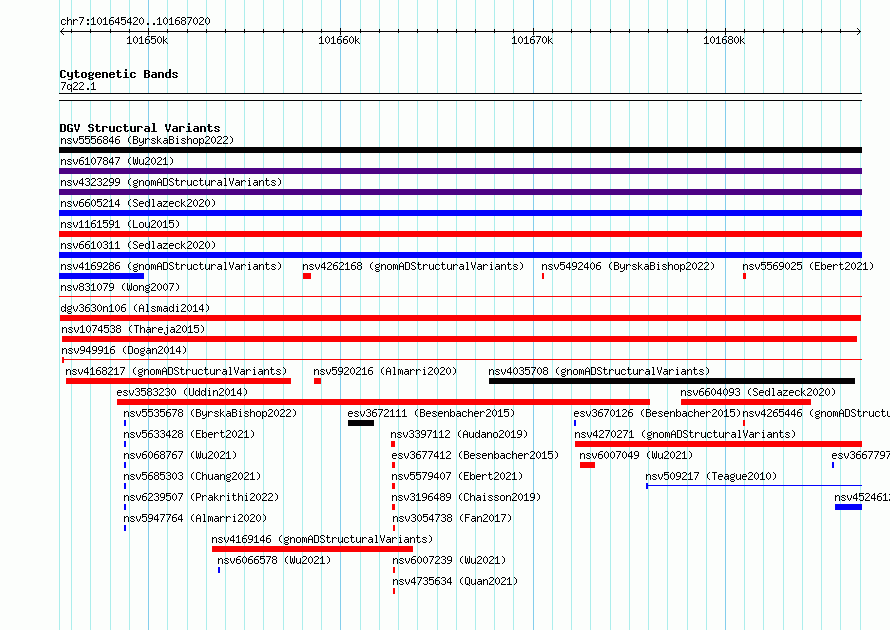Click the nsv4035708 gnomAD black bar

[x=671, y=381]
